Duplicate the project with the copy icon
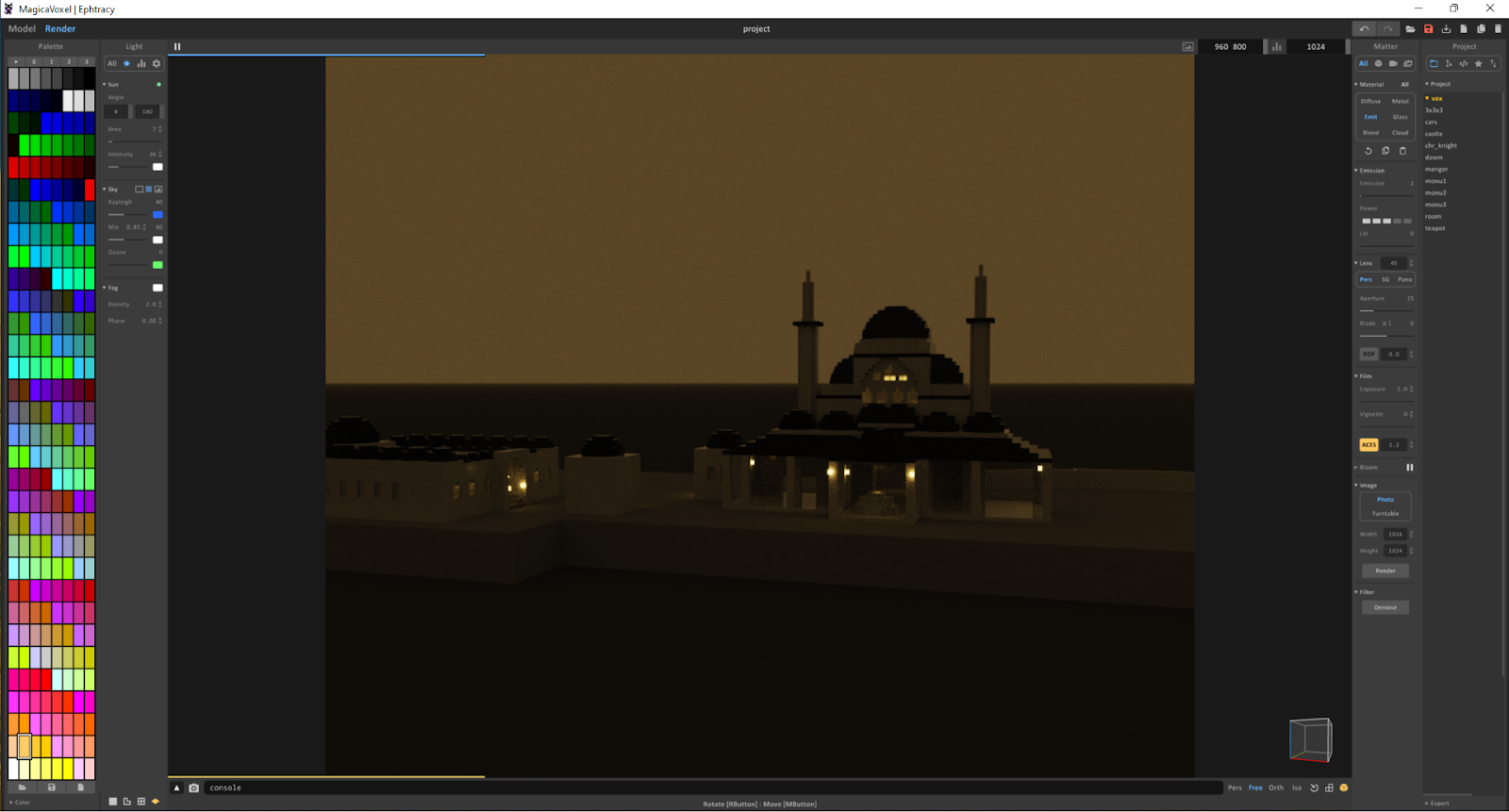This screenshot has height=812, width=1509. [1481, 29]
